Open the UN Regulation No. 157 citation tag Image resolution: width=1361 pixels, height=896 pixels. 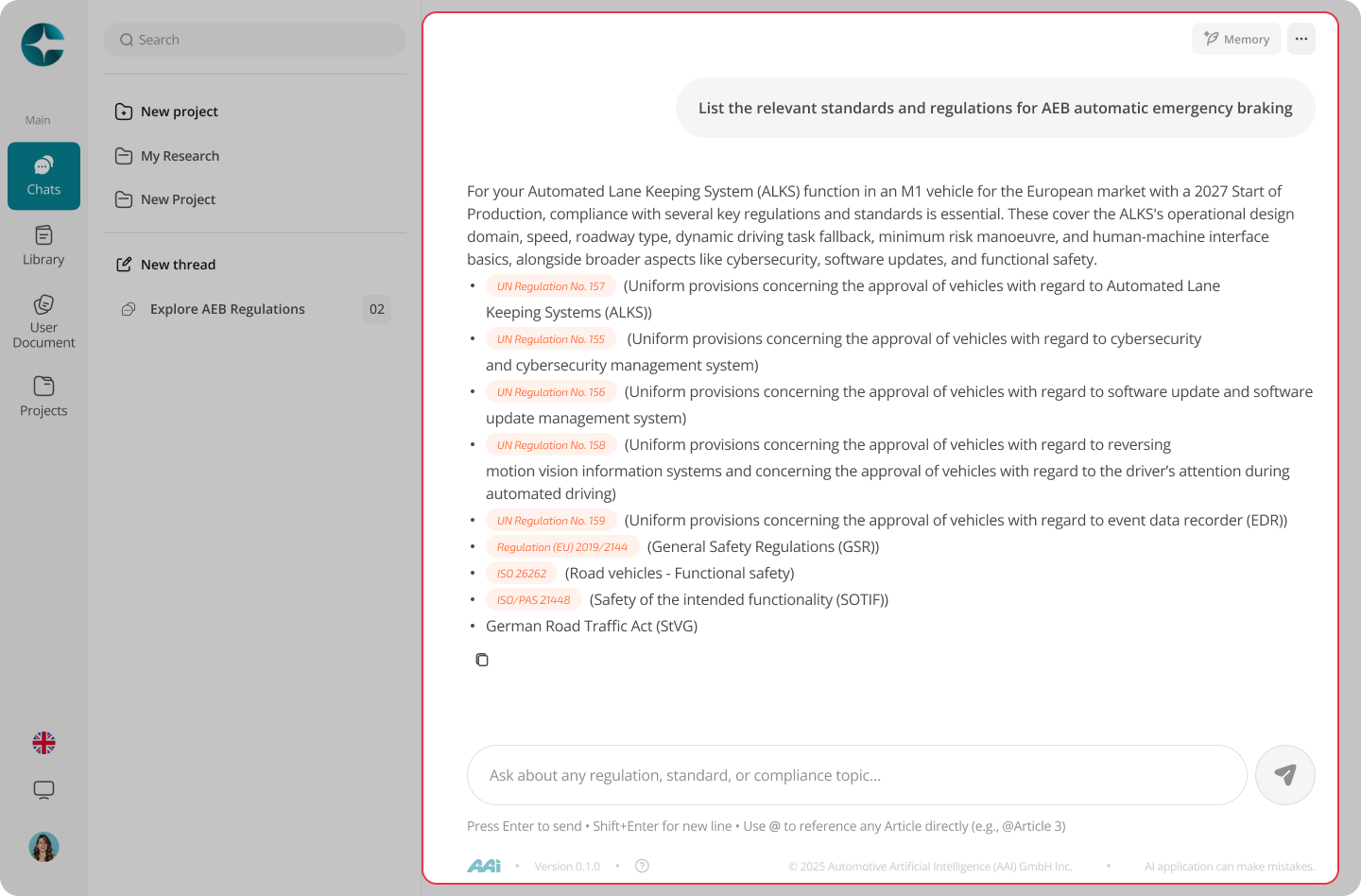click(x=551, y=286)
